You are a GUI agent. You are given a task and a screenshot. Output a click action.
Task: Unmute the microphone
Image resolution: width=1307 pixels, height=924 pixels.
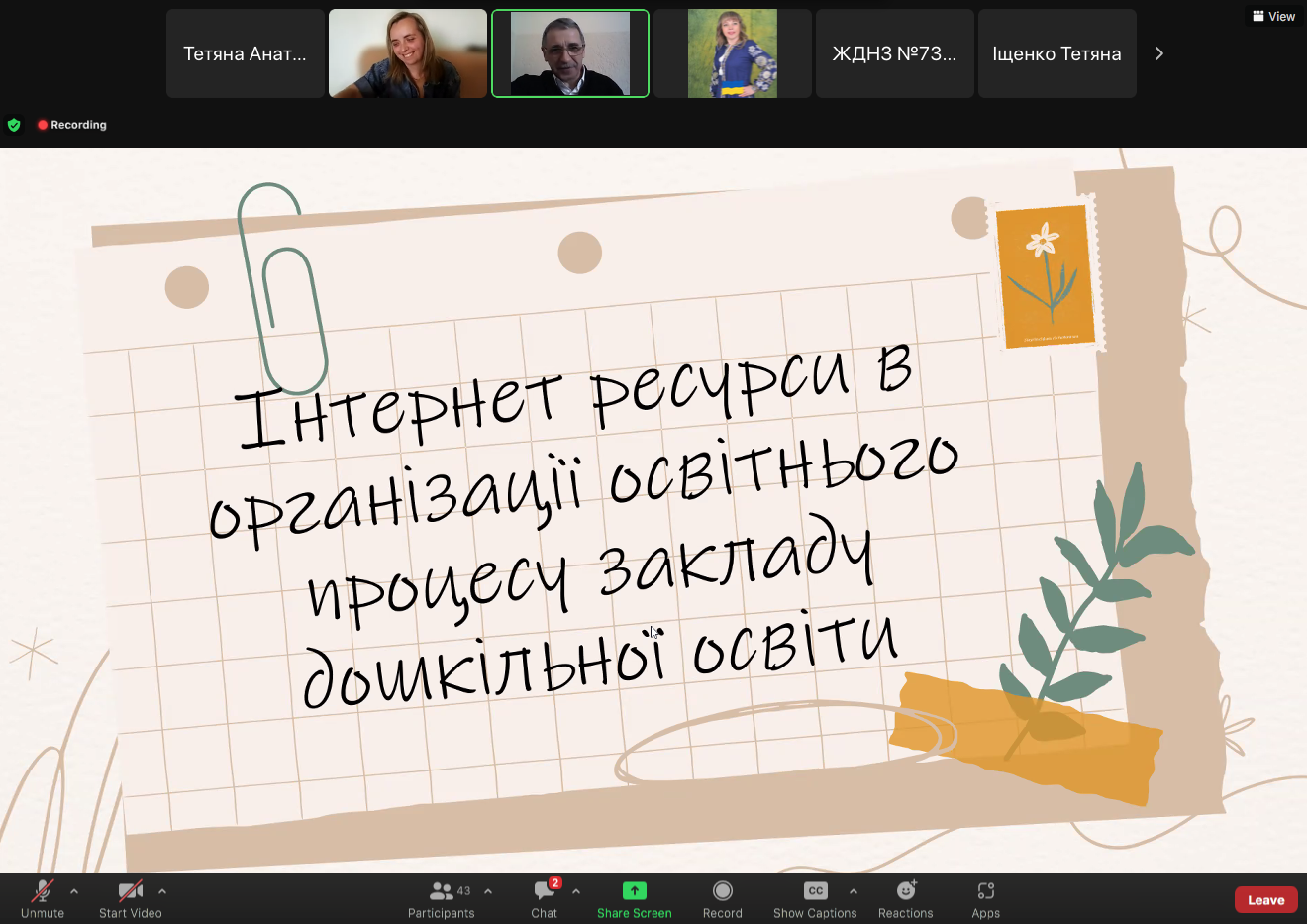click(x=43, y=898)
